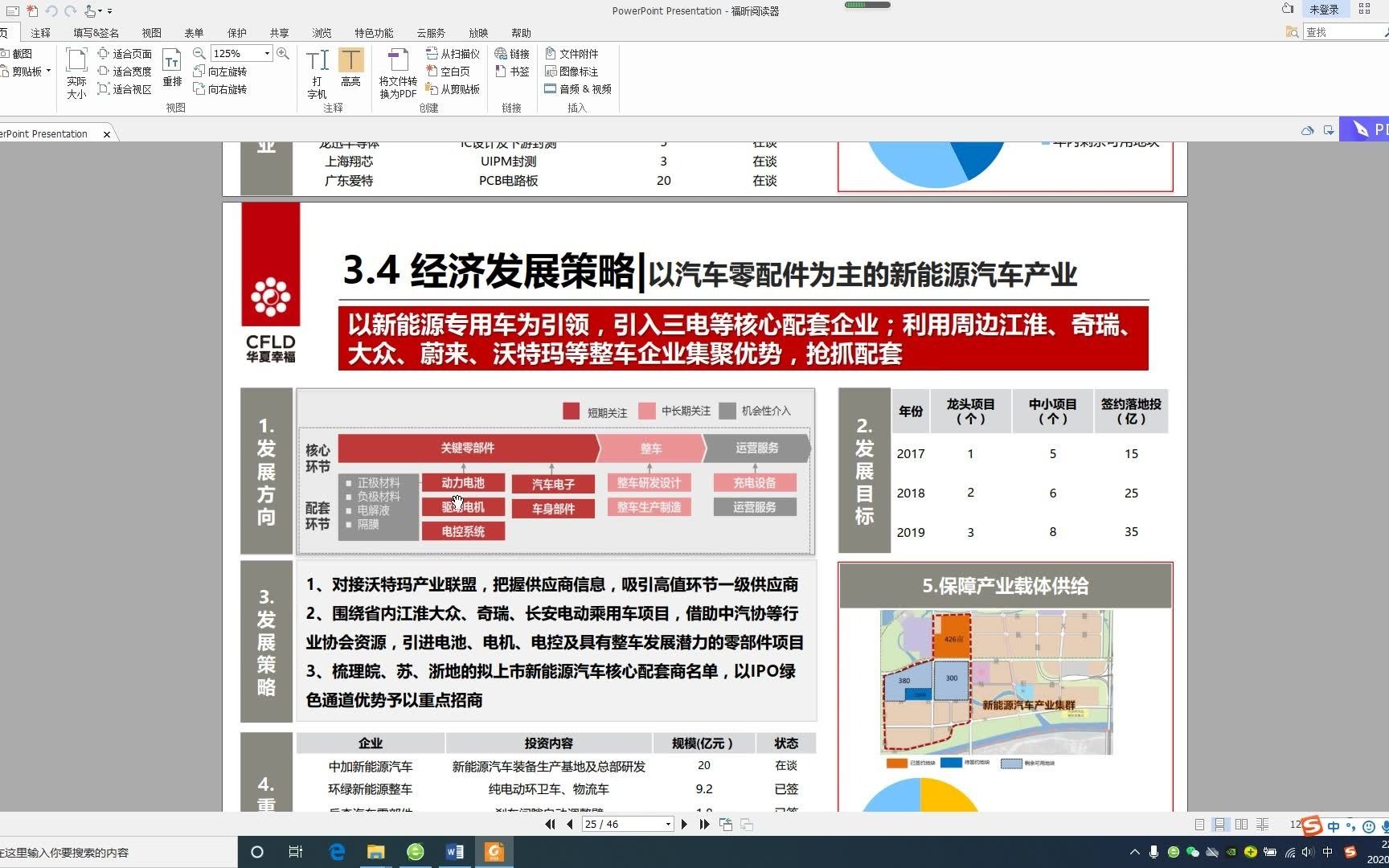The width and height of the screenshot is (1389, 868).
Task: Show hidden system tray icons
Action: (x=1135, y=852)
